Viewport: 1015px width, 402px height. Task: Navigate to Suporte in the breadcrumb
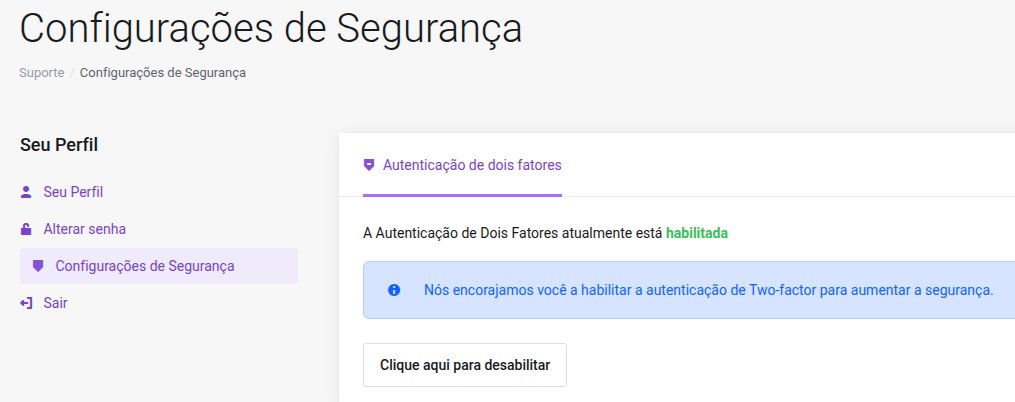(42, 73)
